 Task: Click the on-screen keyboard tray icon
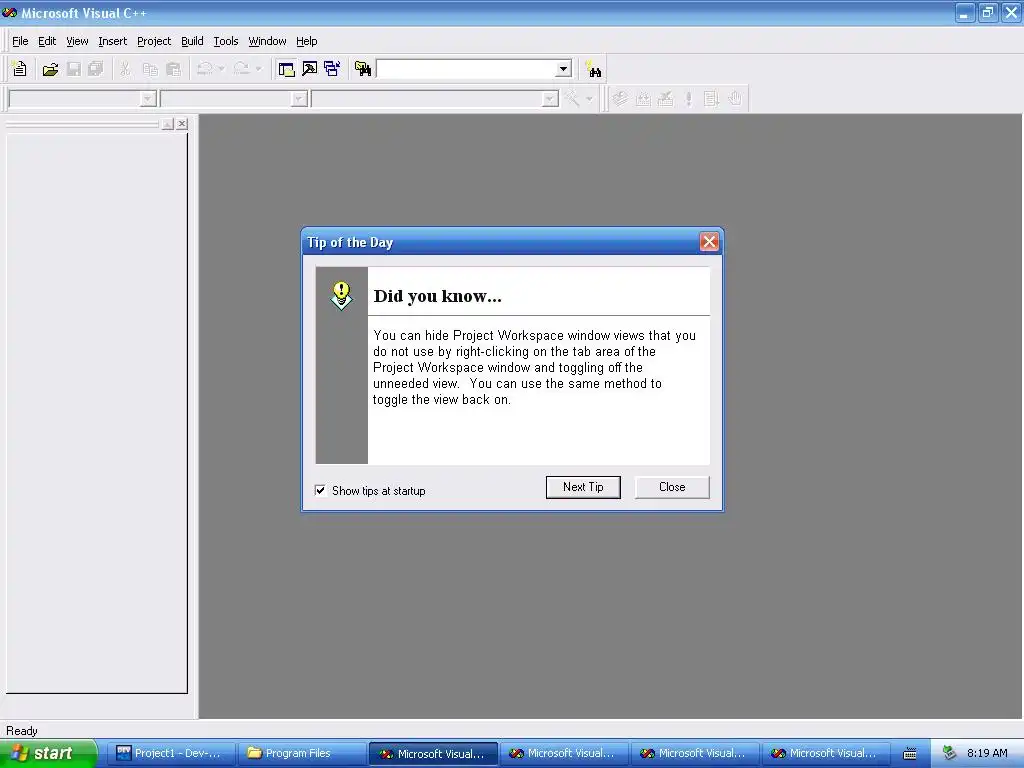point(910,754)
